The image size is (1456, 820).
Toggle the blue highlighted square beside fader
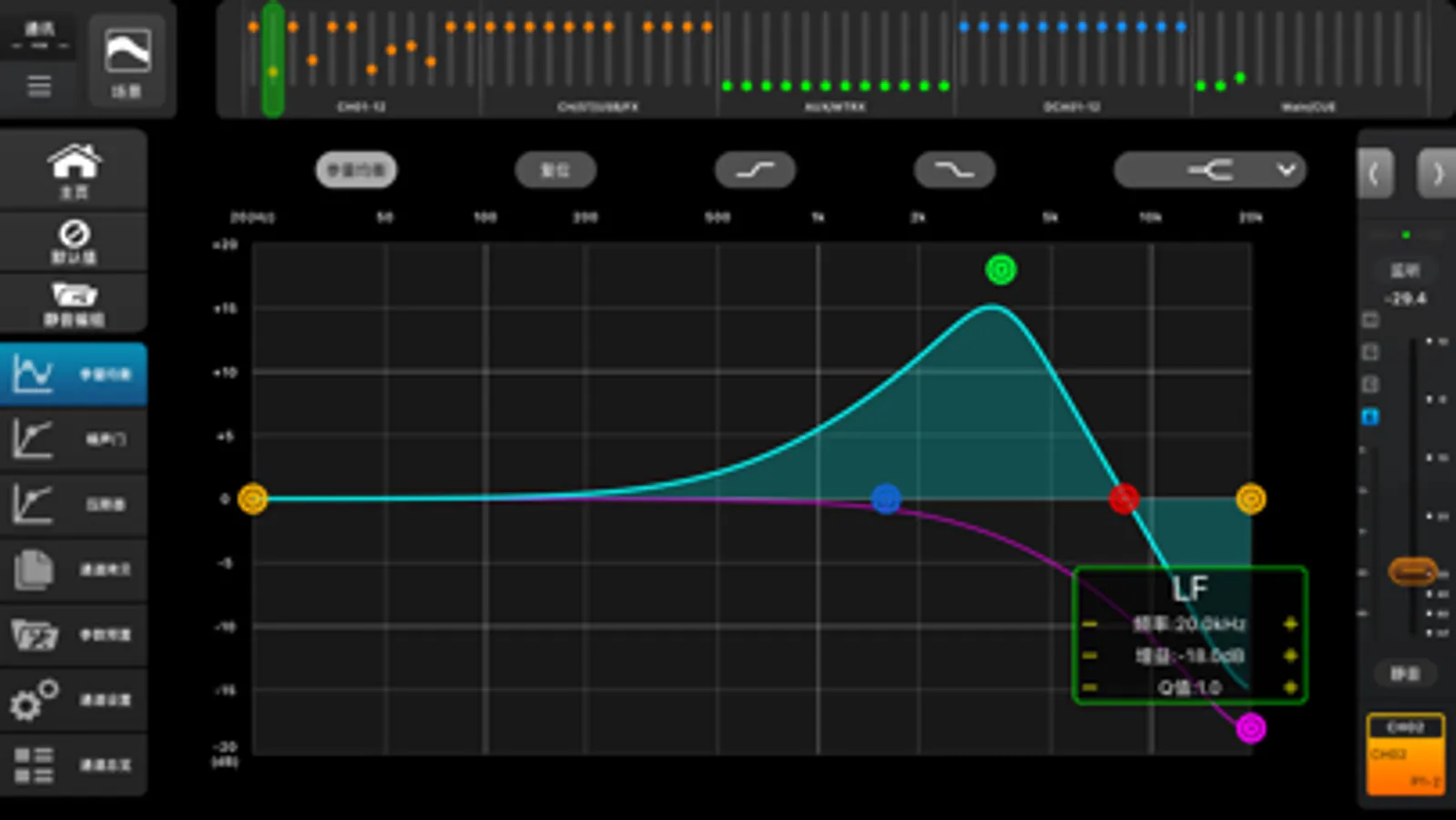point(1370,417)
